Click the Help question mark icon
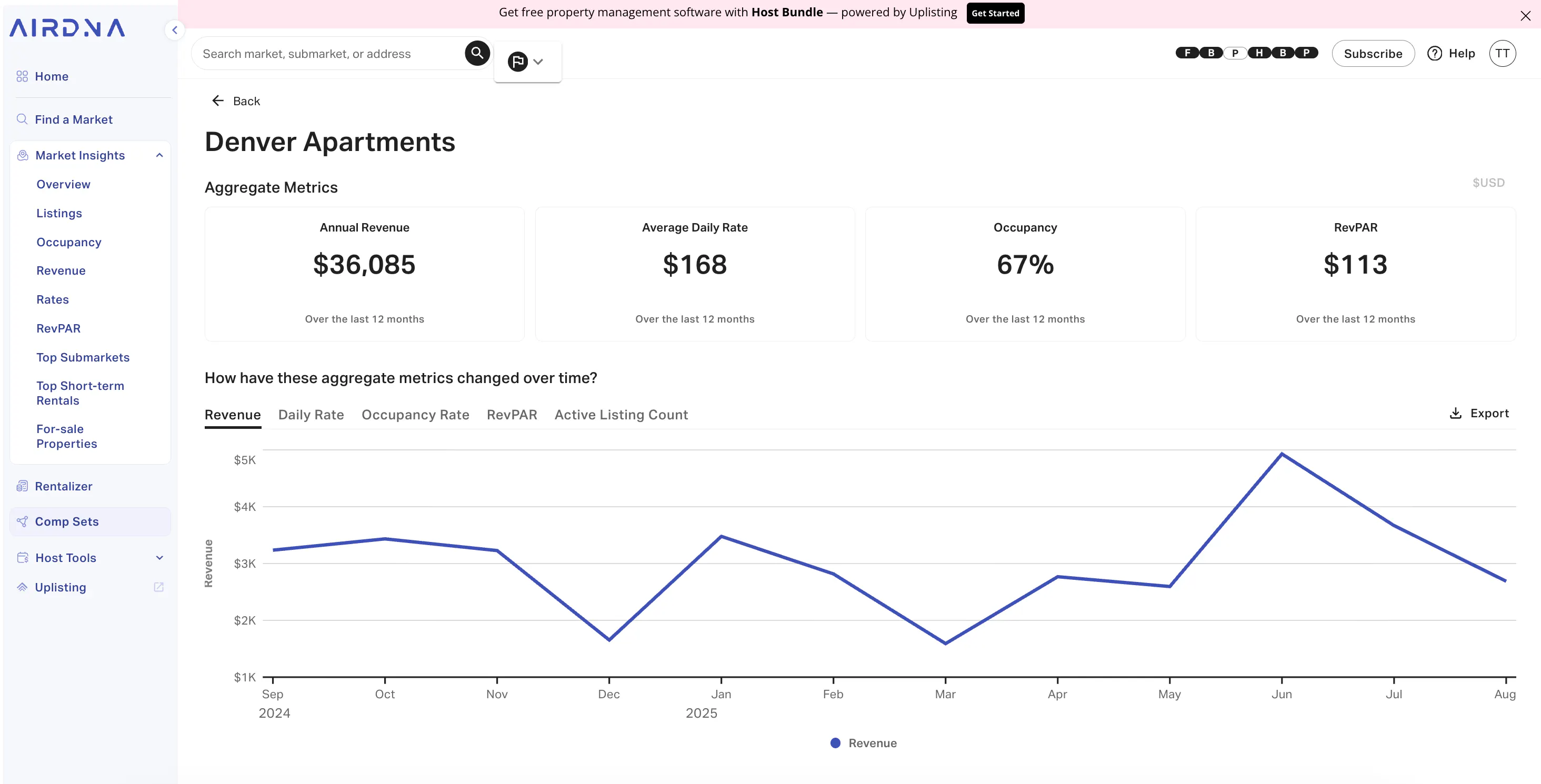 click(x=1435, y=53)
